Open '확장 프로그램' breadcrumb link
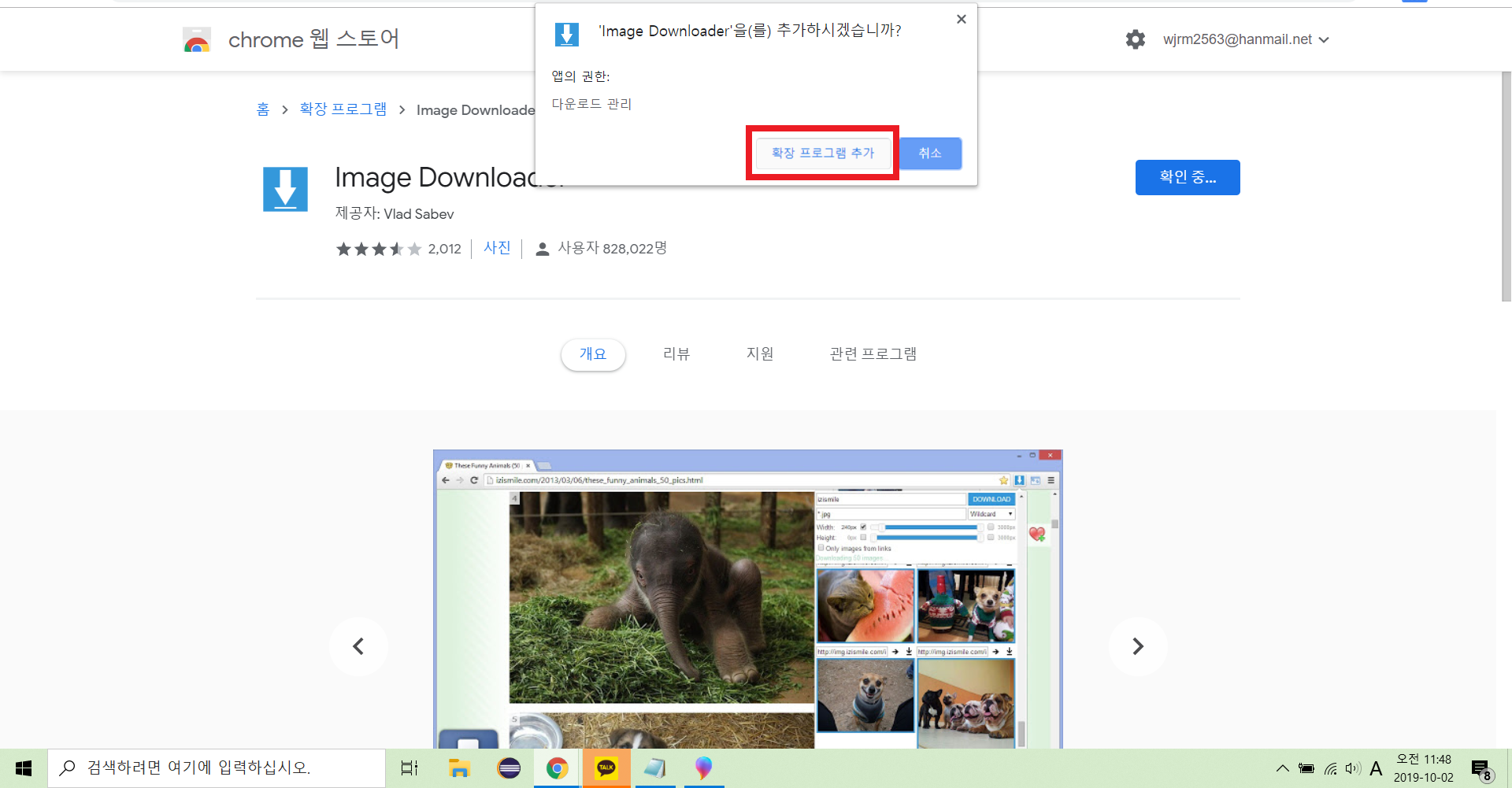Viewport: 1512px width, 788px height. click(343, 109)
